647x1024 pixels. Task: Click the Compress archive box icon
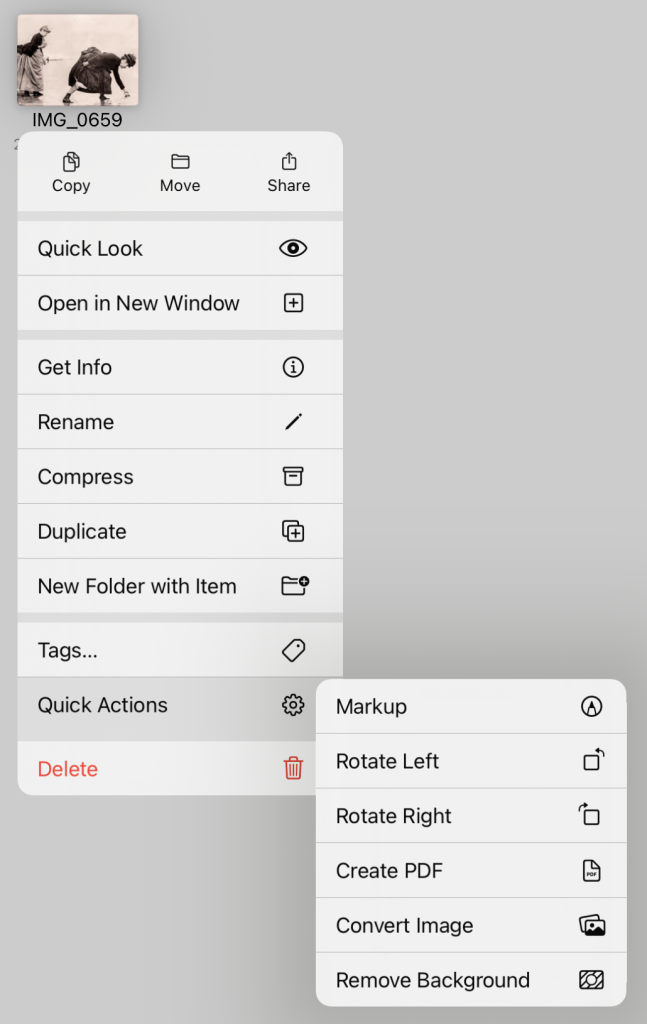(293, 477)
